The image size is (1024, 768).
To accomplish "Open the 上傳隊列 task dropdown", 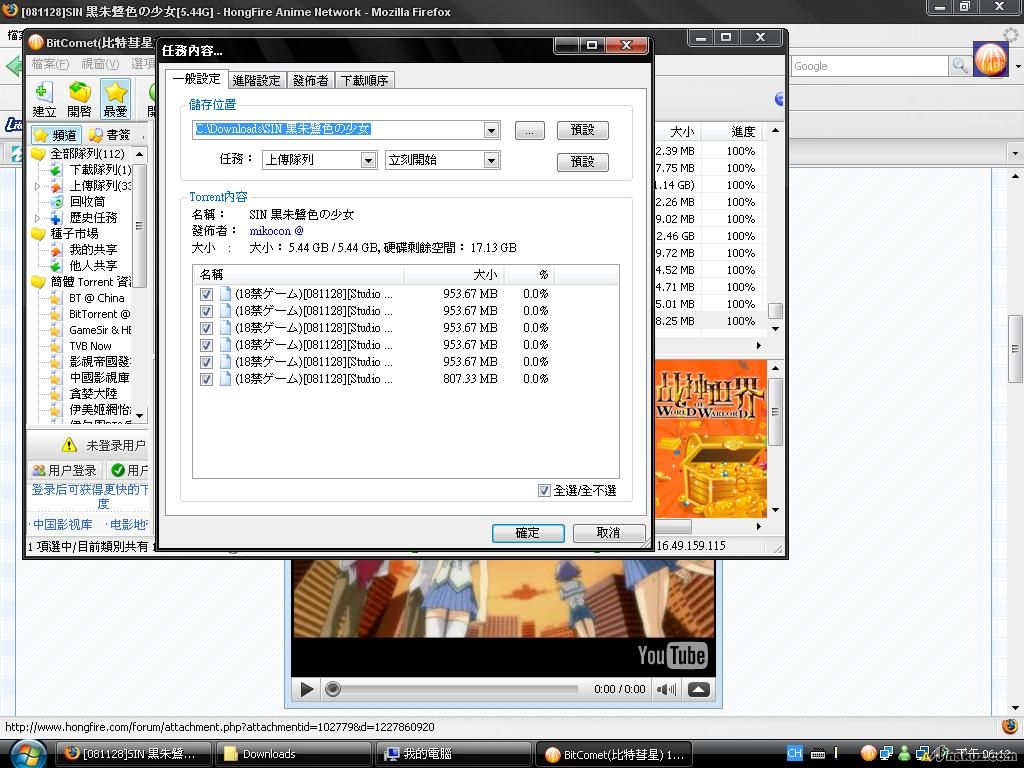I will (368, 160).
